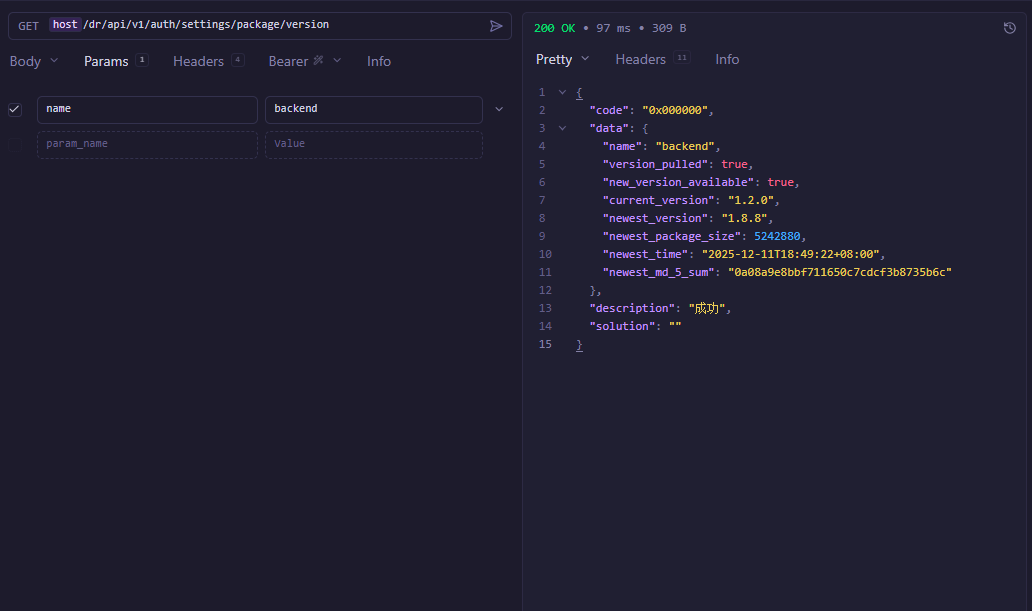
Task: Tick the checkbox on the empty param row
Action: [15, 144]
